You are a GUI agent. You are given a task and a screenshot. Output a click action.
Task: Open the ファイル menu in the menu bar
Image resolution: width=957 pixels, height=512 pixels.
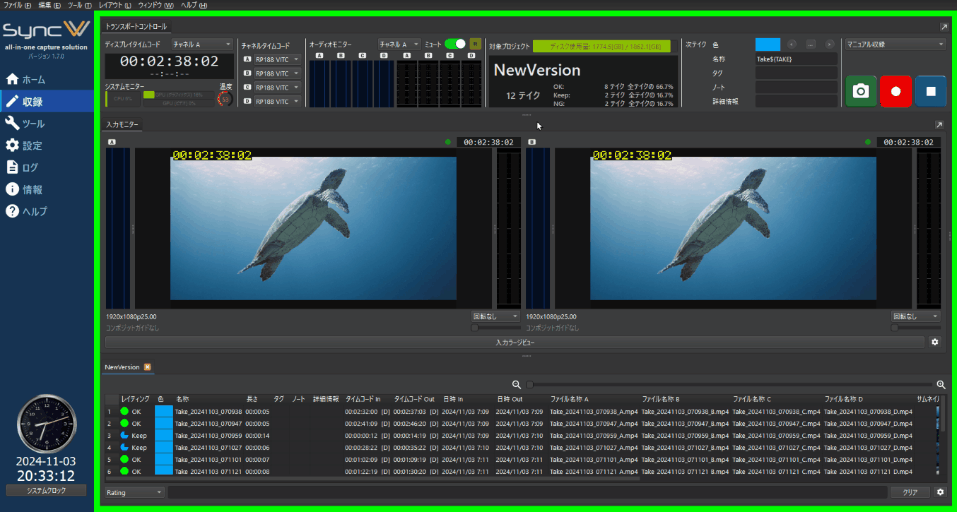[14, 5]
